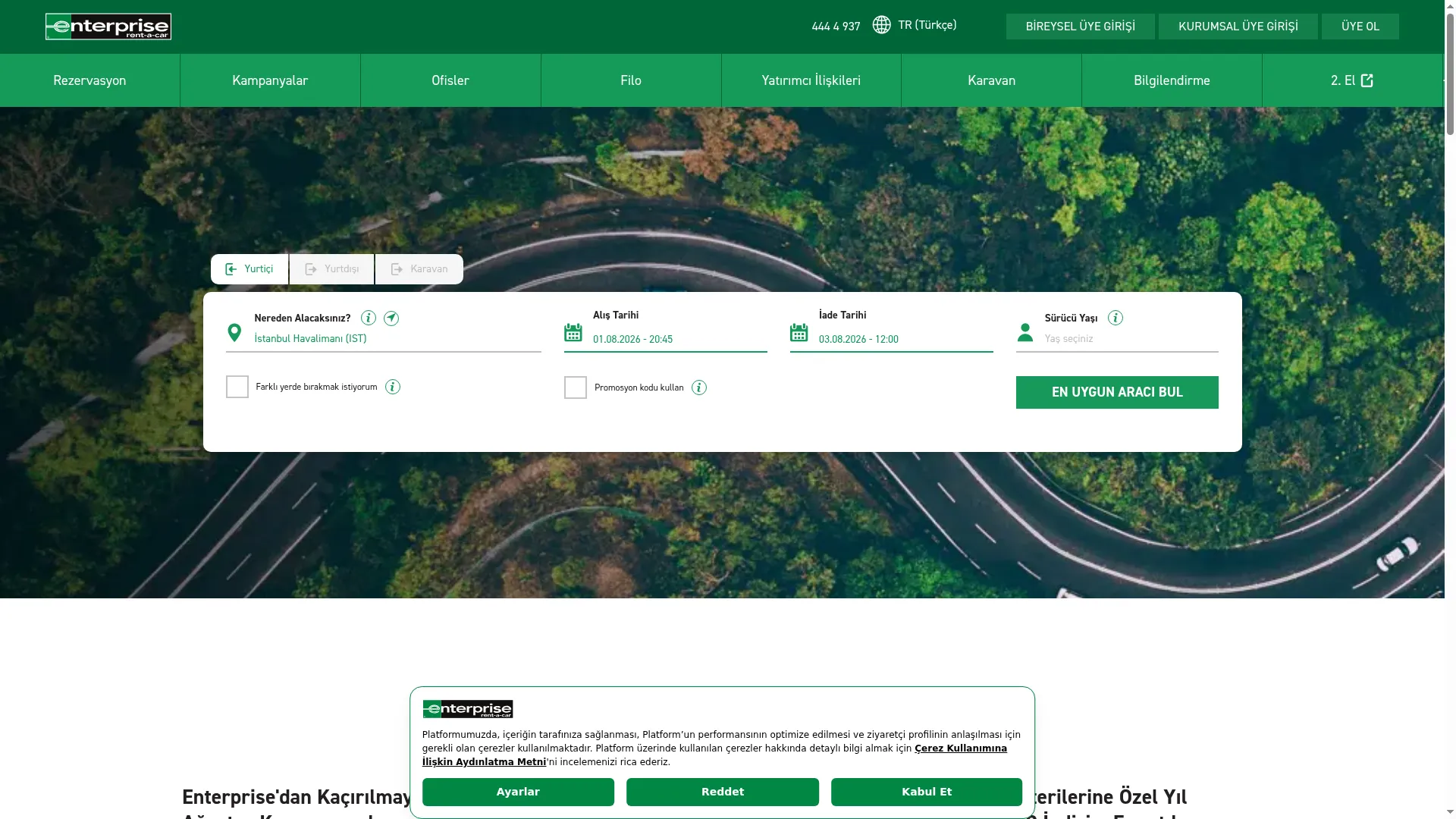The image size is (1456, 819).
Task: Click the ÜYE OL button
Action: [1360, 27]
